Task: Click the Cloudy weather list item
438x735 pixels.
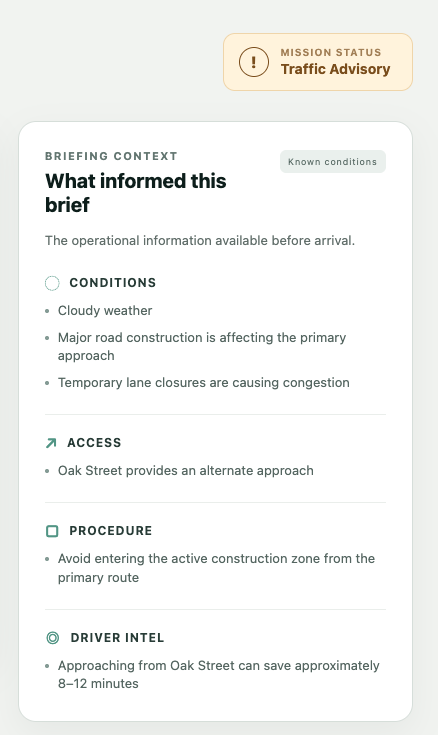Action: [105, 310]
